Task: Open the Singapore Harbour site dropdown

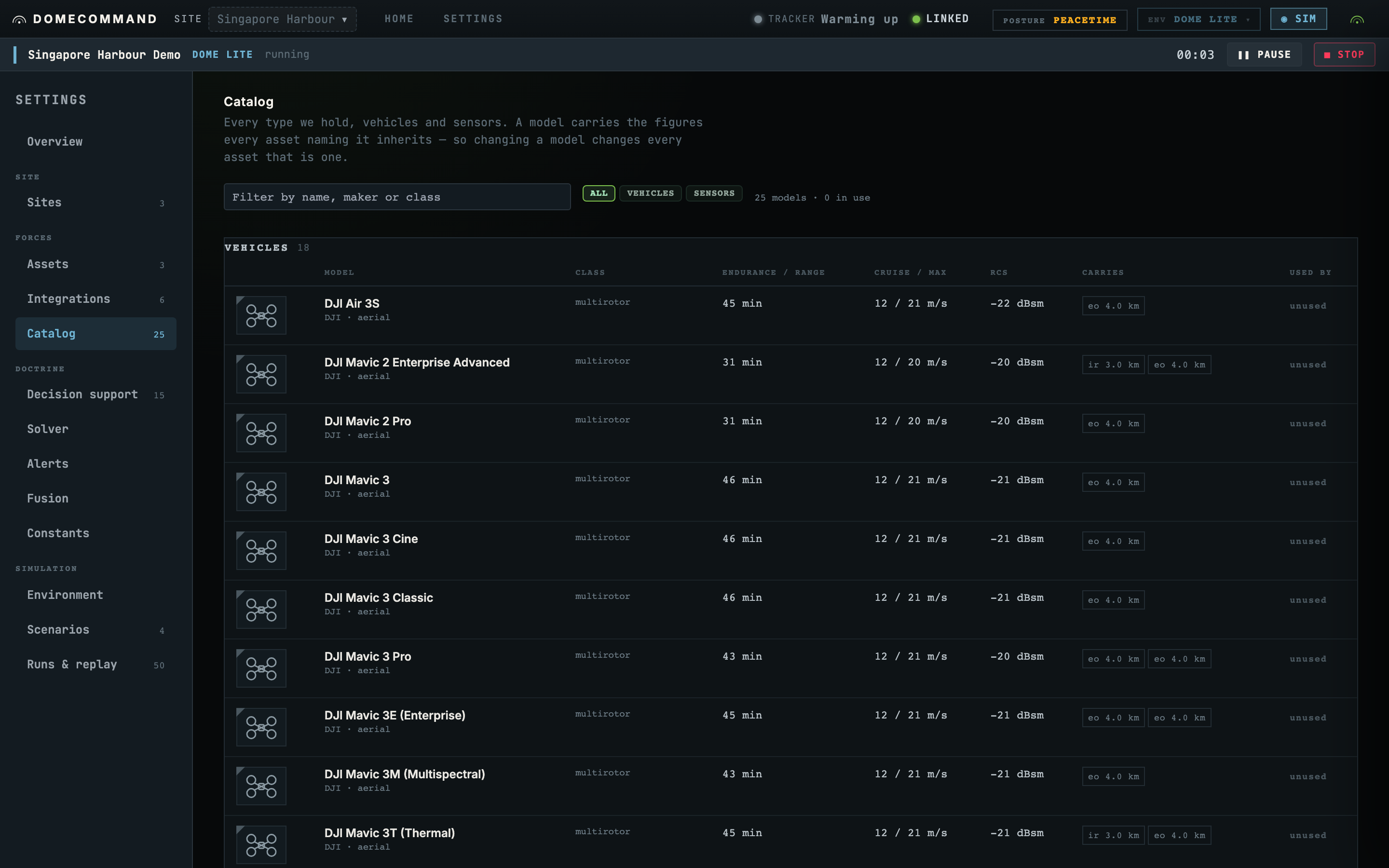Action: point(283,19)
